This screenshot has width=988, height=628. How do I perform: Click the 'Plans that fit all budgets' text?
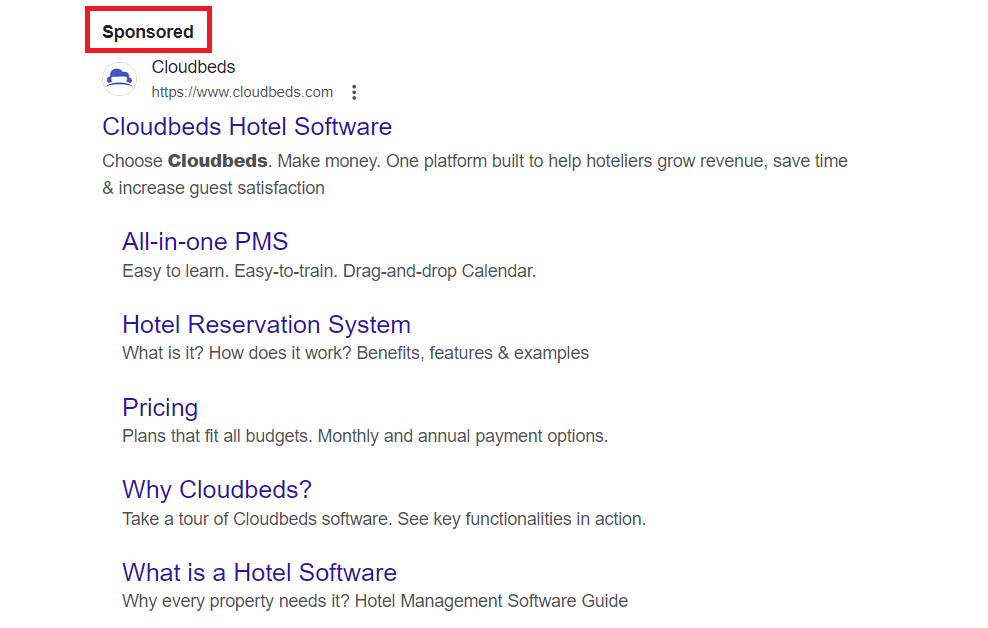(x=364, y=436)
